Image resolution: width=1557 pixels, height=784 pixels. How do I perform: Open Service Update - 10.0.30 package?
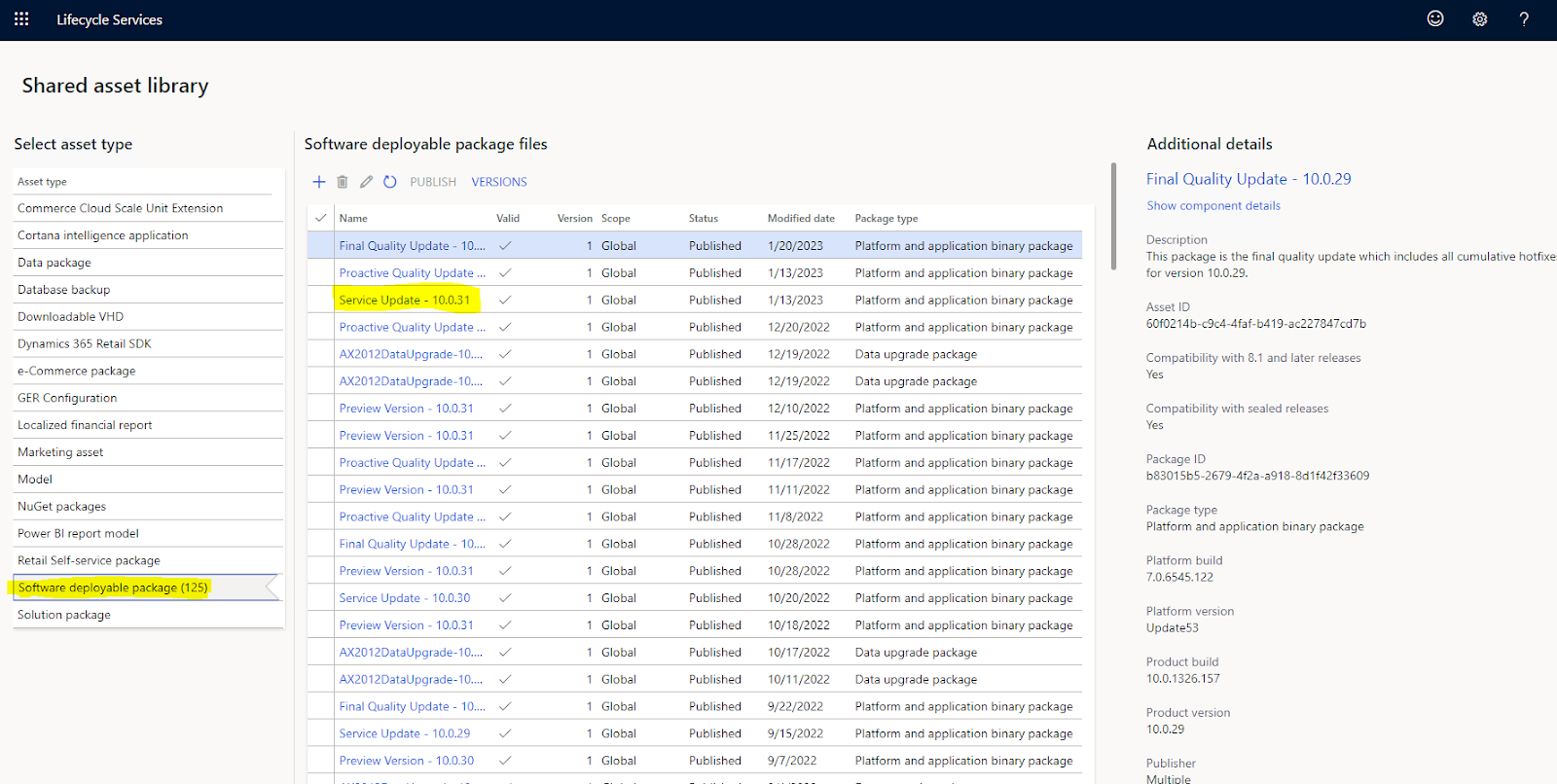coord(405,598)
